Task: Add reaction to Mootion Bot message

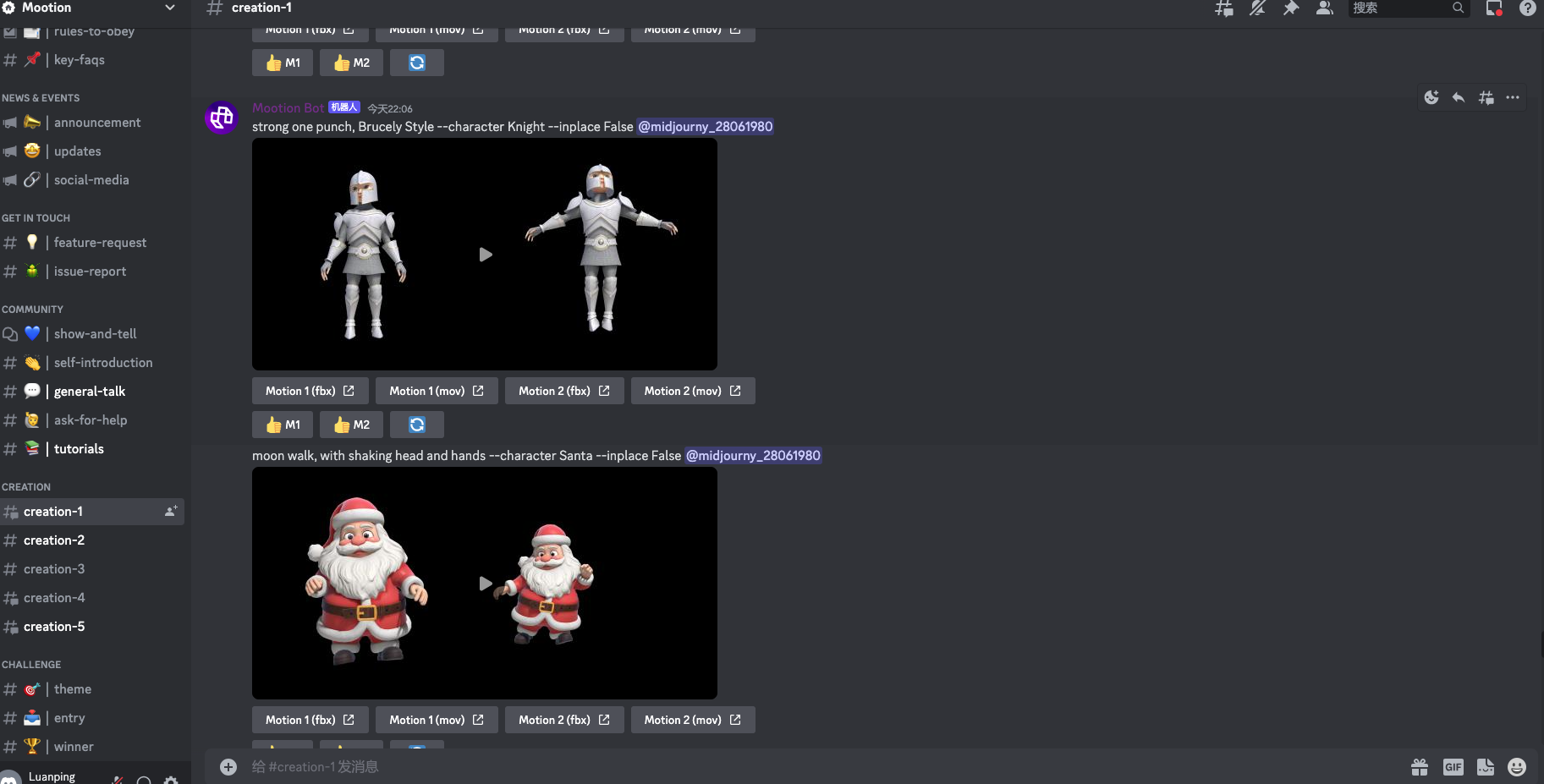Action: 1431,97
